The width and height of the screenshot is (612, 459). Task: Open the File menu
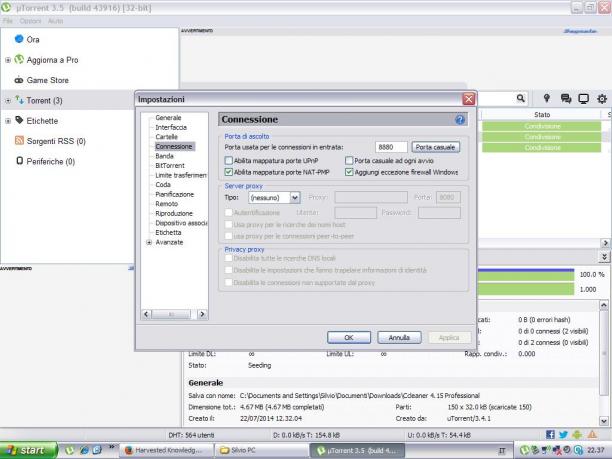[x=8, y=21]
